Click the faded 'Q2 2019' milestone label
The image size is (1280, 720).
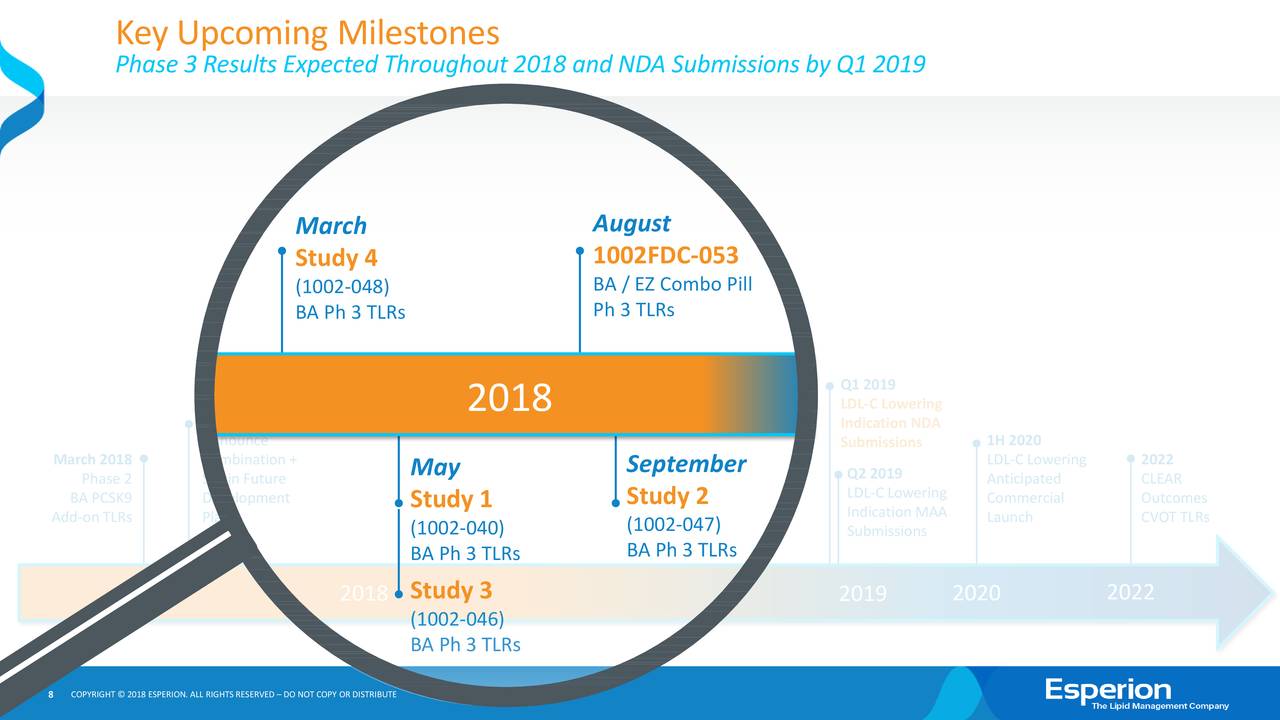[x=874, y=473]
